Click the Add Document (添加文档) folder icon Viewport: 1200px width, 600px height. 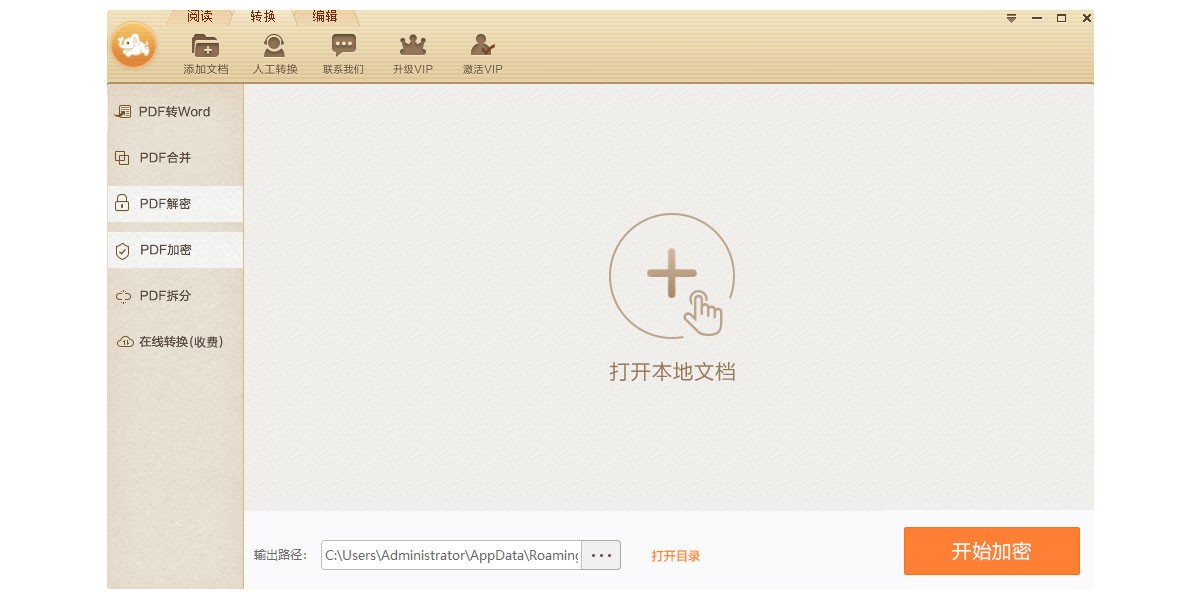[x=205, y=46]
